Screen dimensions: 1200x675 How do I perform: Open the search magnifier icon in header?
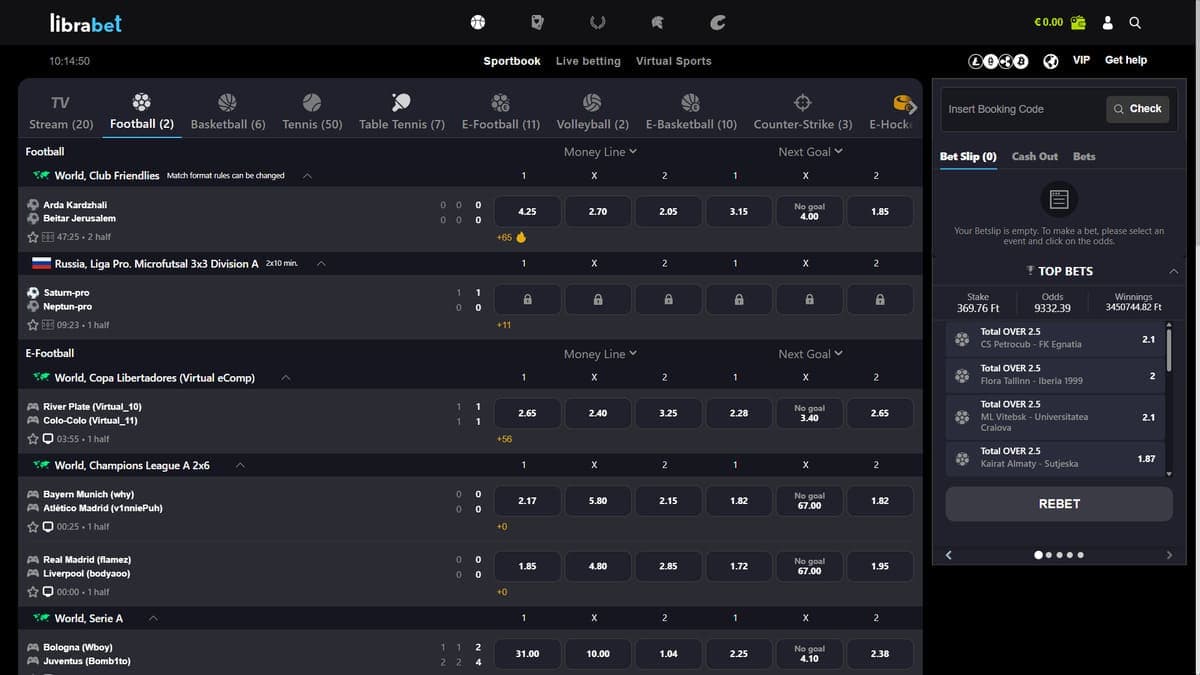click(1135, 22)
